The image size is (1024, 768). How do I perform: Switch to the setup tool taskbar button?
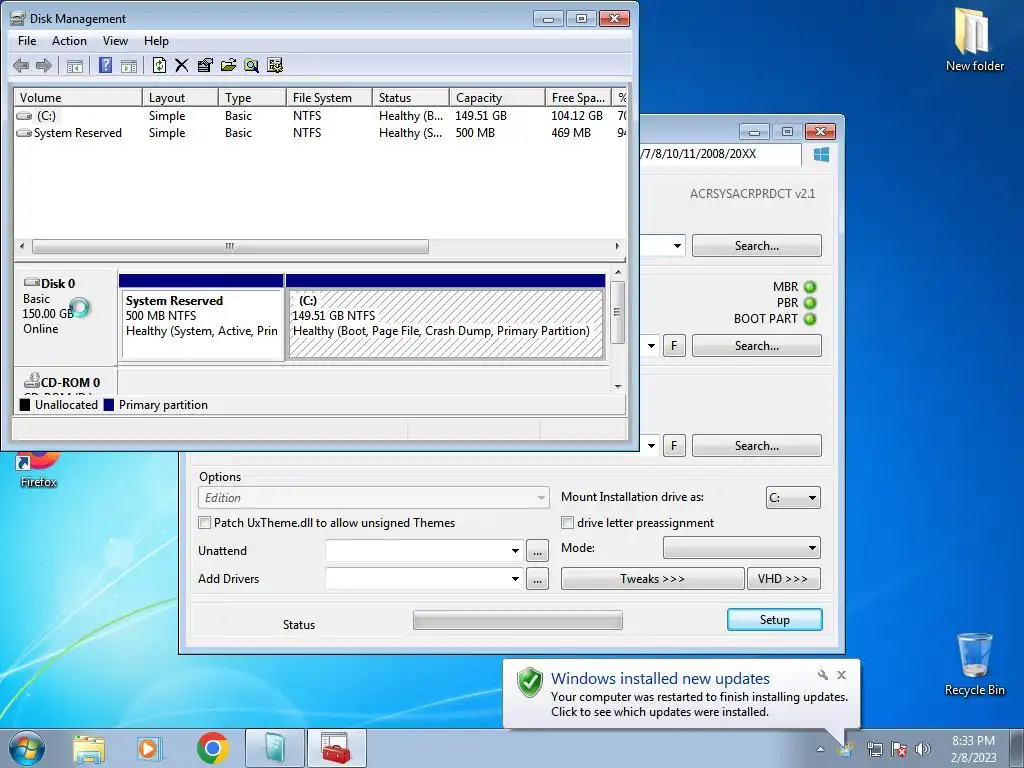275,748
